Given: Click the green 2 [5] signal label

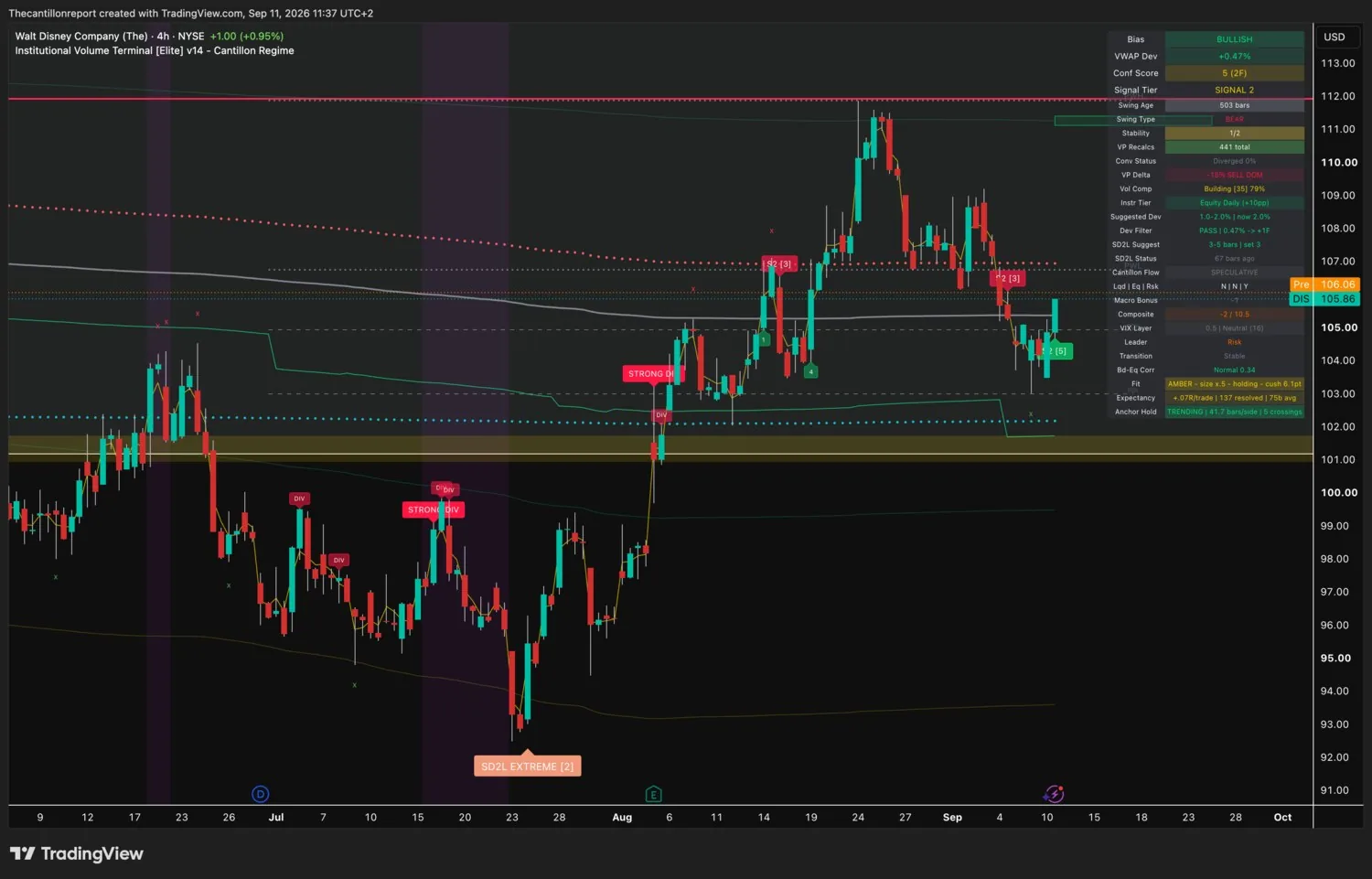Looking at the screenshot, I should (1055, 351).
